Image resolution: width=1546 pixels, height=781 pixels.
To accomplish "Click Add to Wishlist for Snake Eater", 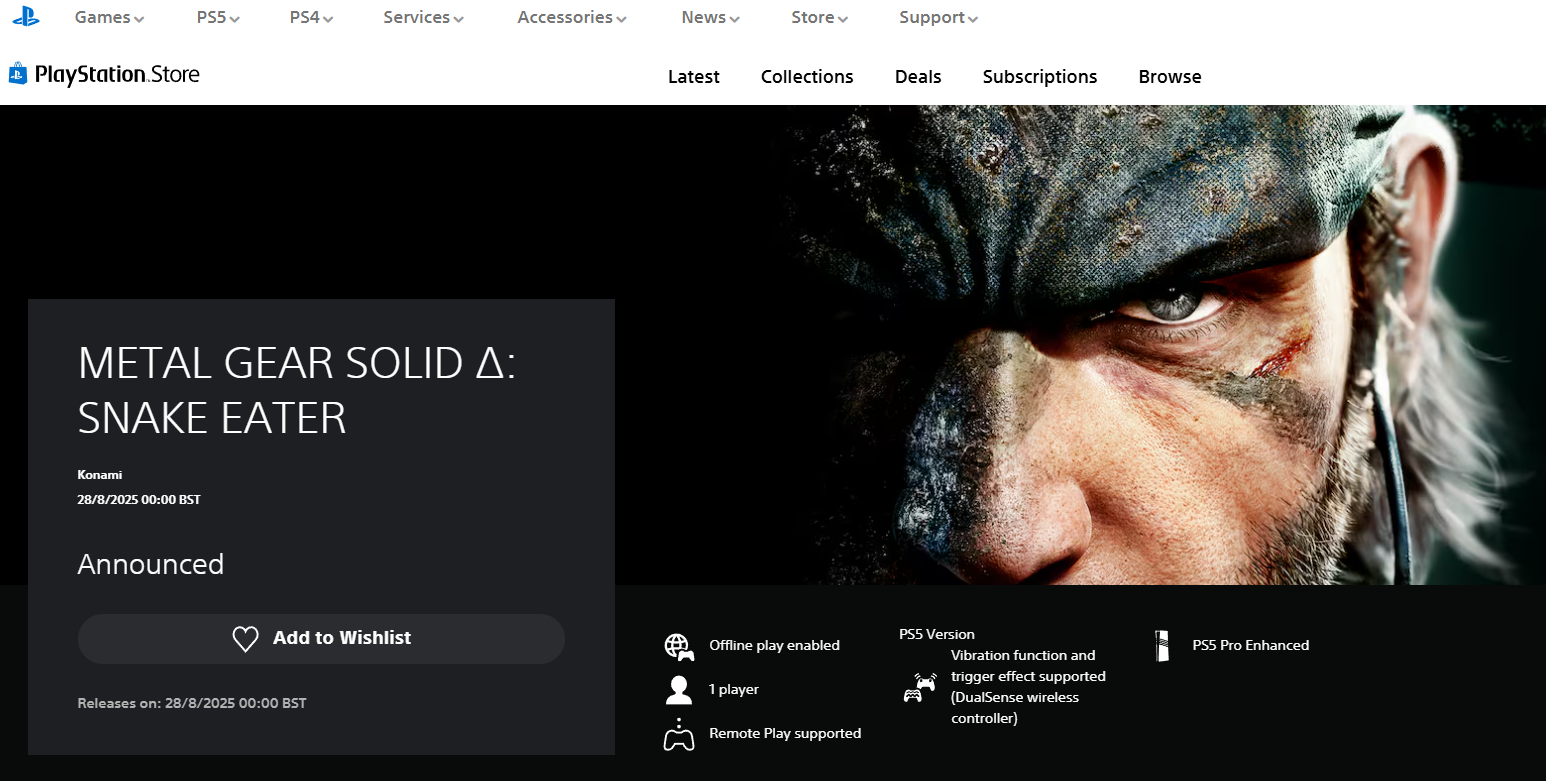I will pyautogui.click(x=321, y=638).
